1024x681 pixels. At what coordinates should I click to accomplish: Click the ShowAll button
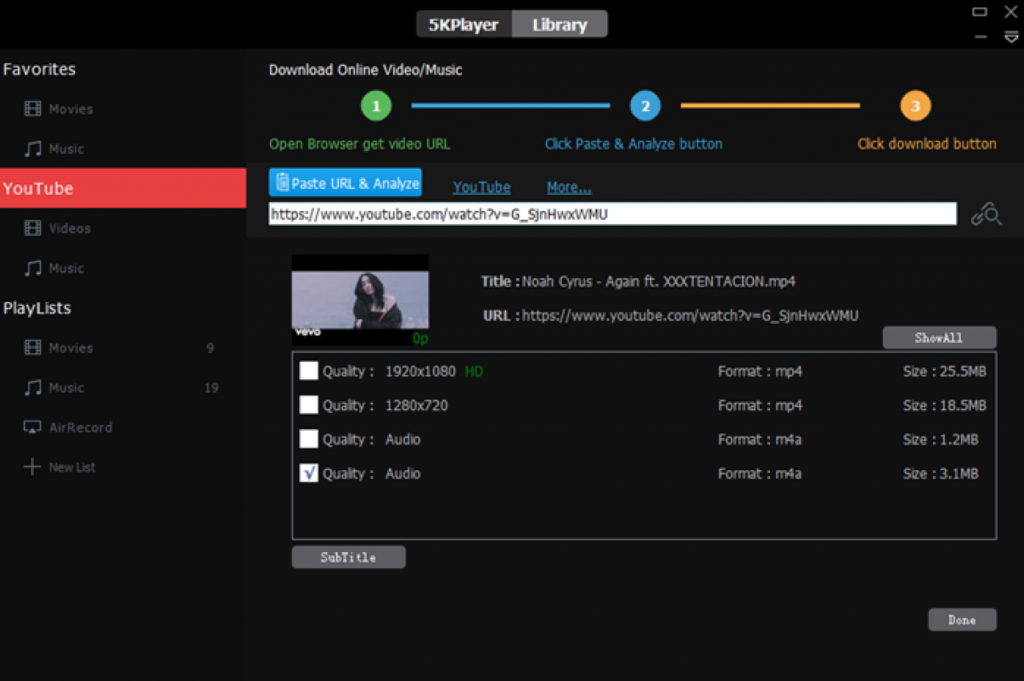(x=939, y=338)
